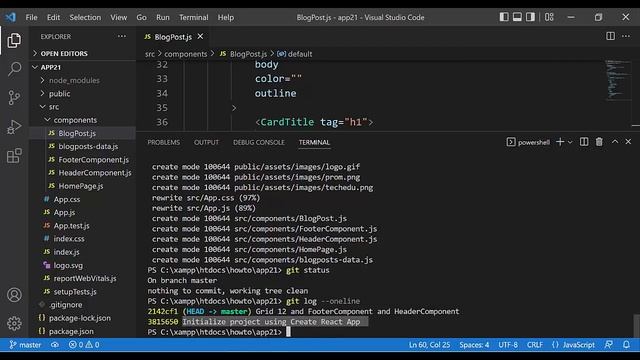Open the Run menu
This screenshot has width=640, height=360.
(162, 18)
